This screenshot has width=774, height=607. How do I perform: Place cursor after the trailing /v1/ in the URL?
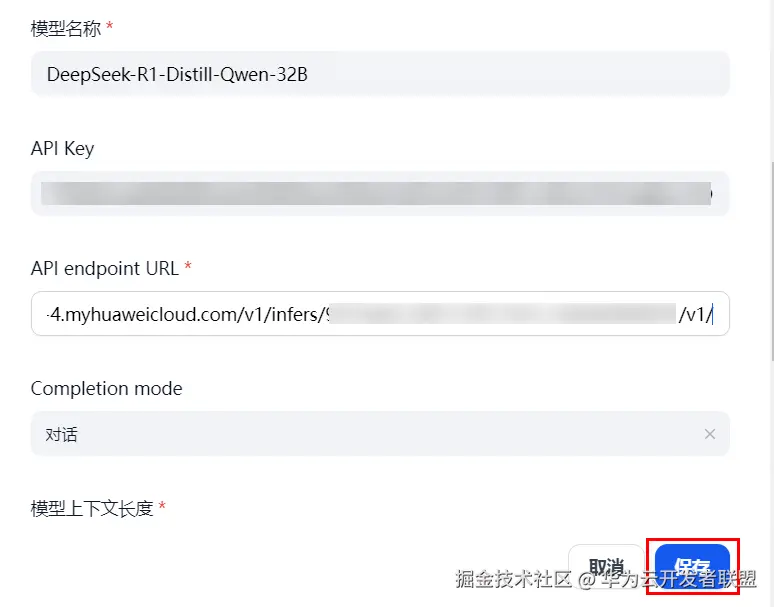click(713, 314)
